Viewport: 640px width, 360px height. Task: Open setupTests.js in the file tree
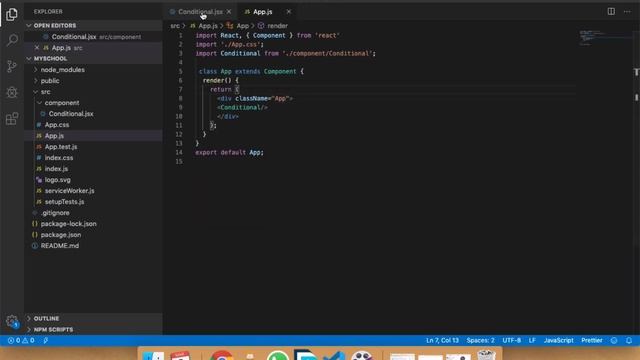64,202
